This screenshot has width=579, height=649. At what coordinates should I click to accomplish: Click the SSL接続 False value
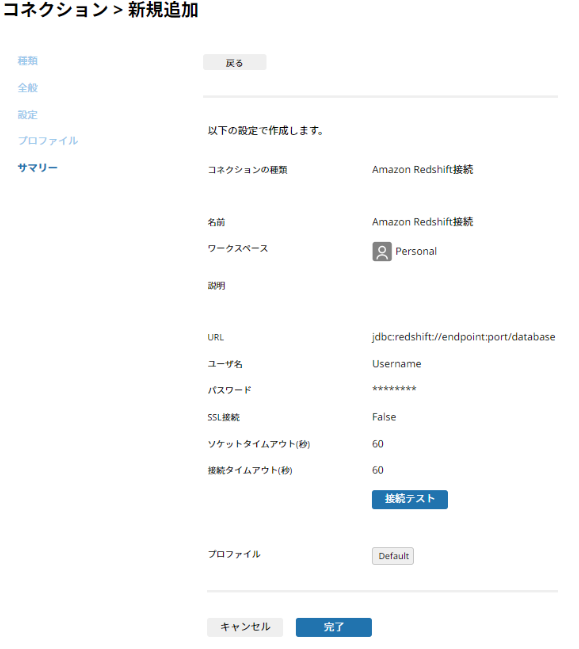[384, 417]
